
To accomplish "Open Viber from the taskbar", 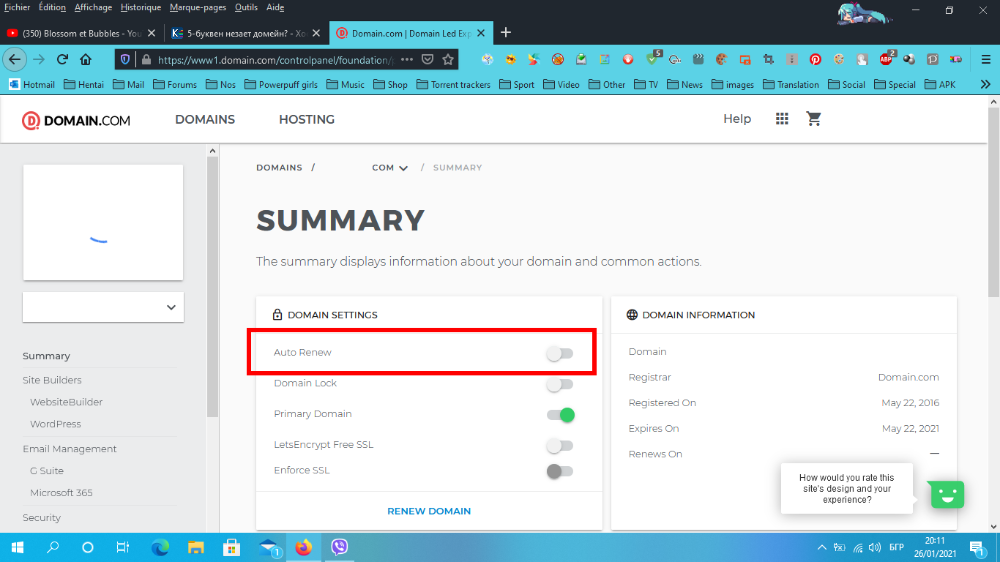I will (339, 547).
